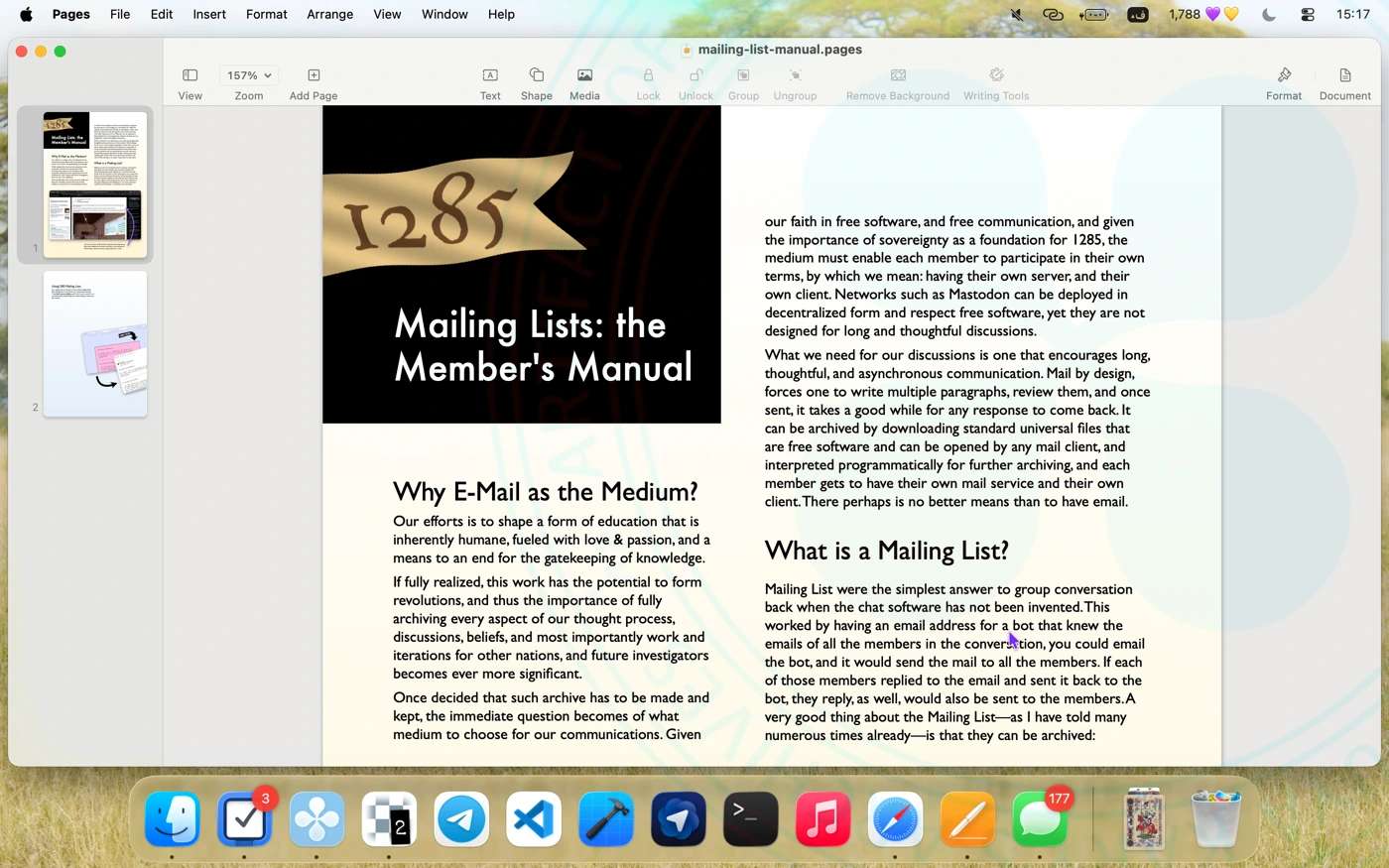Open Telegram from the Dock

[x=461, y=819]
